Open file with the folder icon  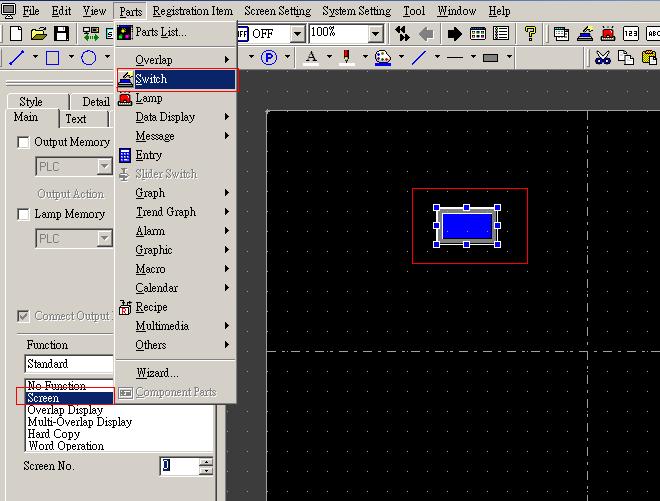tap(39, 34)
